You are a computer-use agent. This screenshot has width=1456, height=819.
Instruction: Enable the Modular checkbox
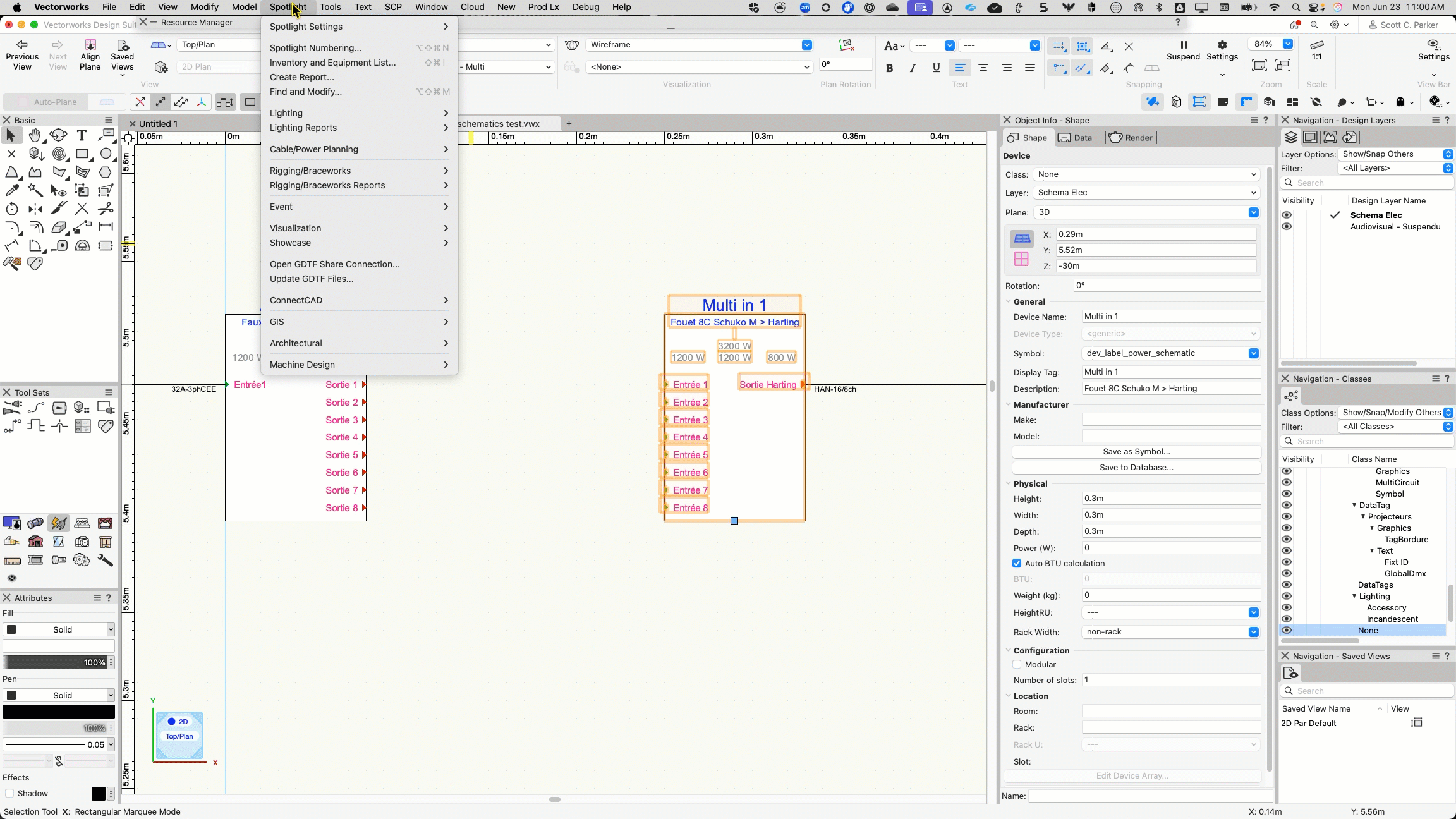(1017, 664)
